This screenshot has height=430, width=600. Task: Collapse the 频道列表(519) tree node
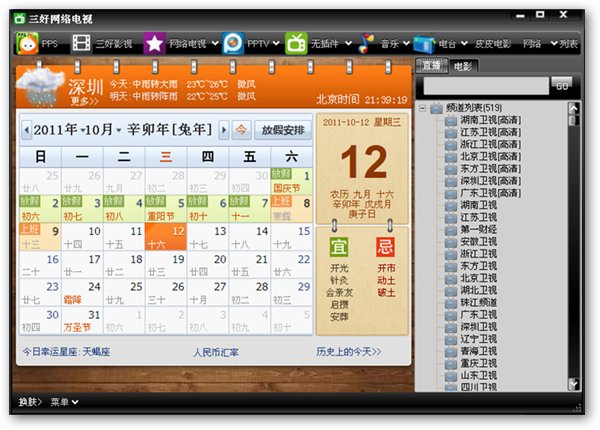pyautogui.click(x=422, y=108)
